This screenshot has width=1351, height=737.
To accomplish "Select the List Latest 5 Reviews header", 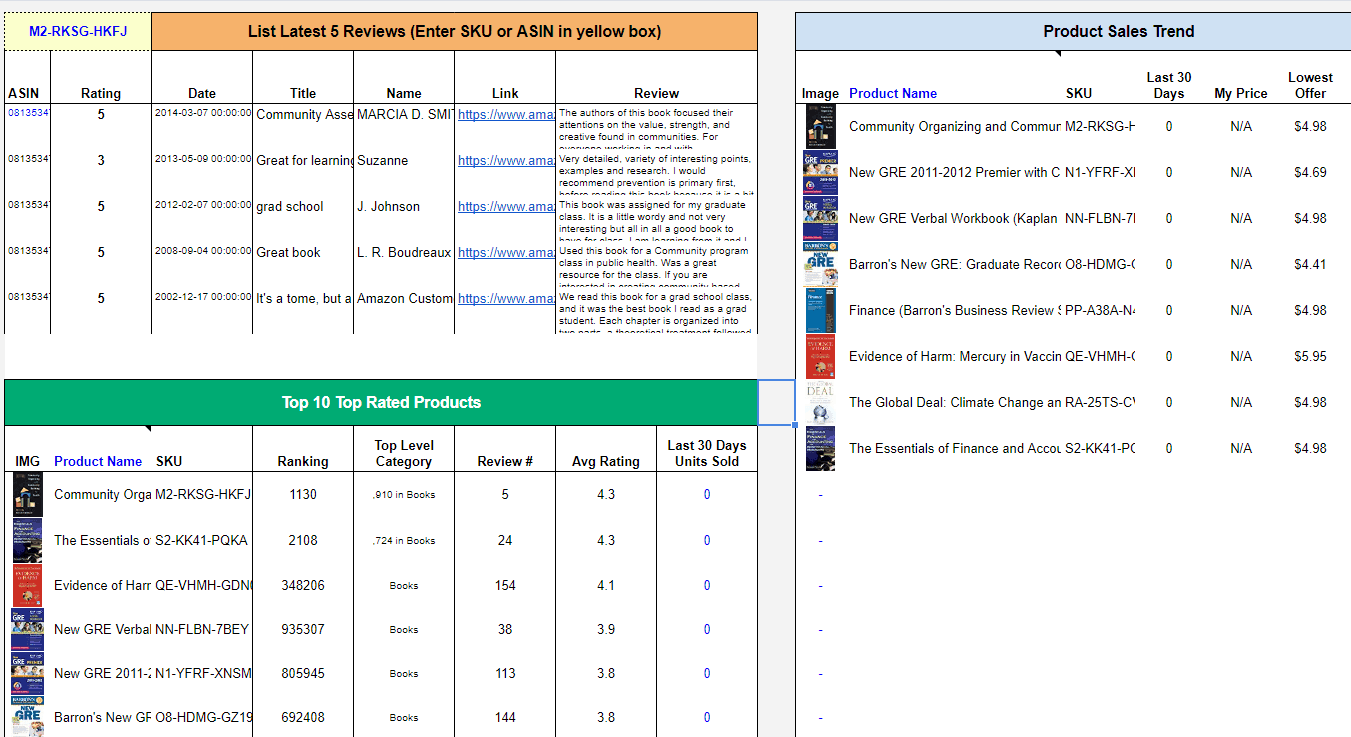I will (x=454, y=31).
